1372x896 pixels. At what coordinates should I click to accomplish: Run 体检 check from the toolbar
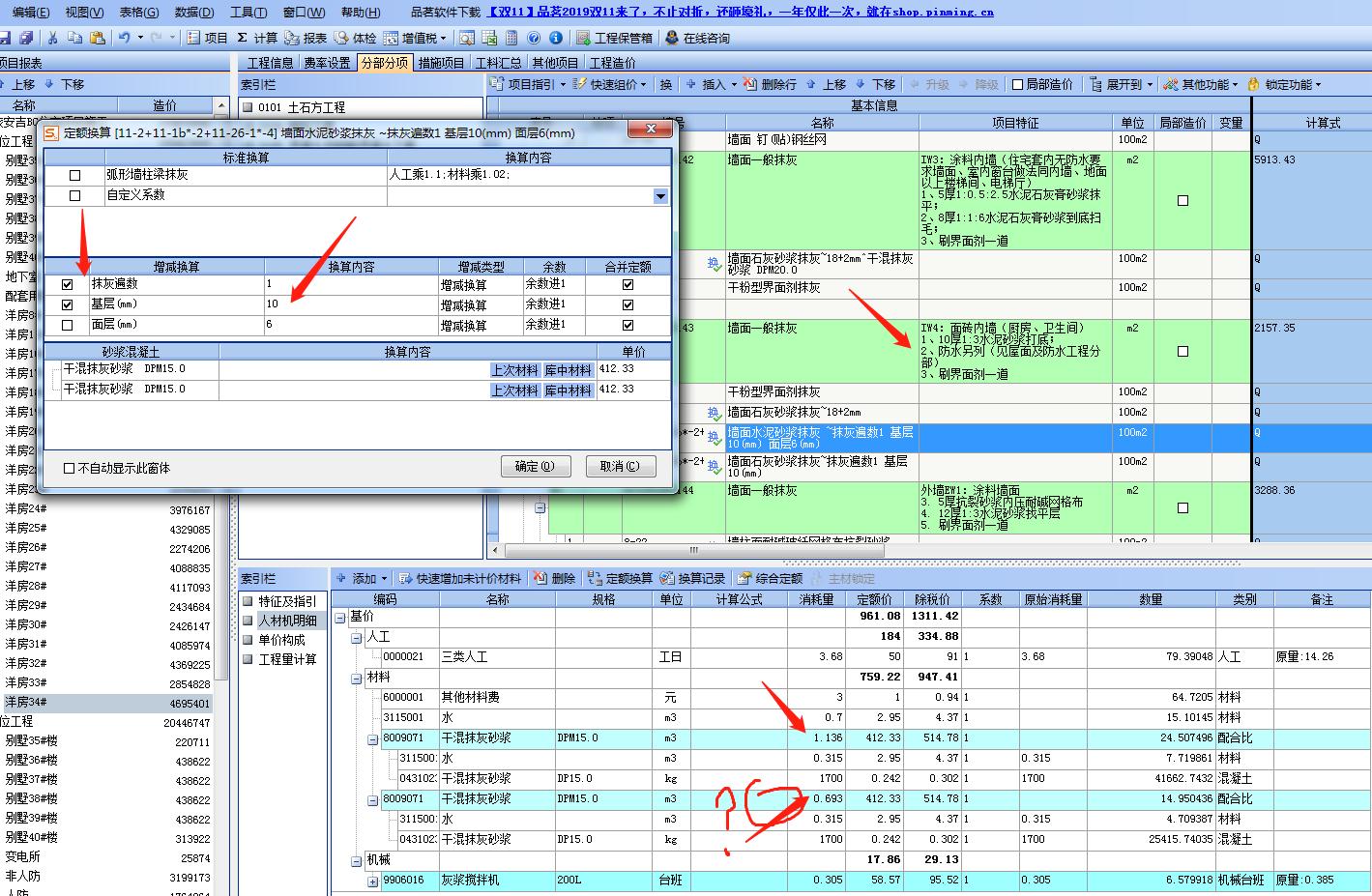click(x=356, y=38)
